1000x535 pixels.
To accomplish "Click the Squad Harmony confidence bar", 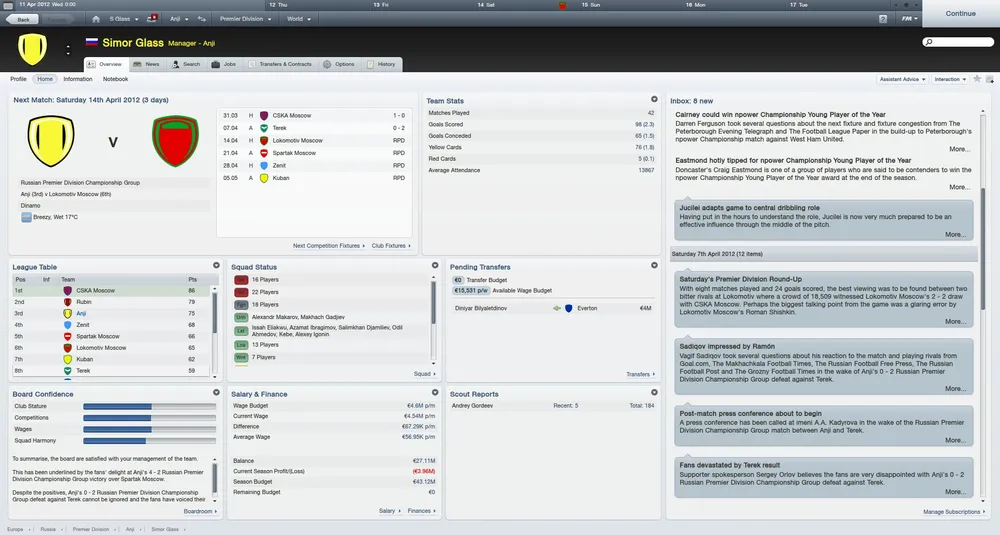I will 149,441.
